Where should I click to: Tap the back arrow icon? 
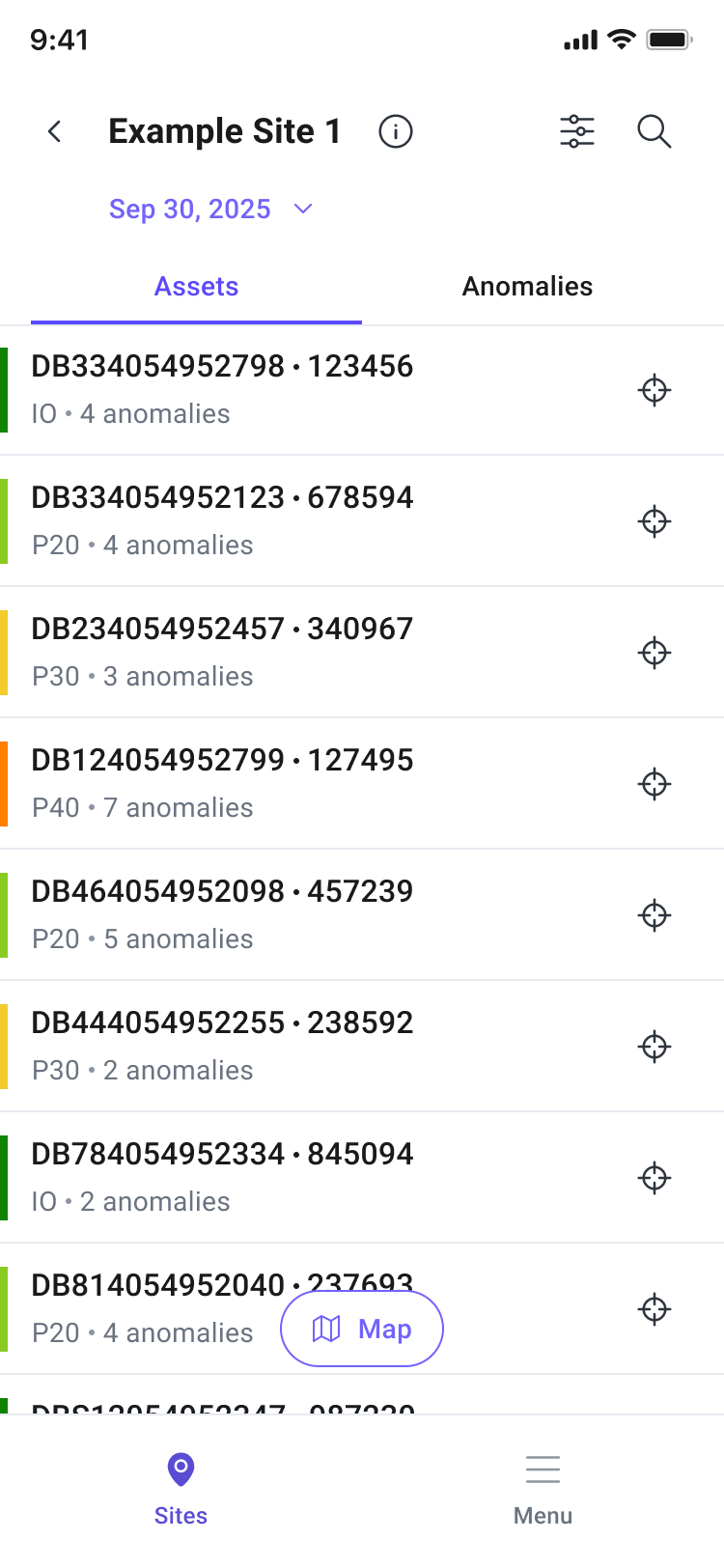[x=55, y=131]
